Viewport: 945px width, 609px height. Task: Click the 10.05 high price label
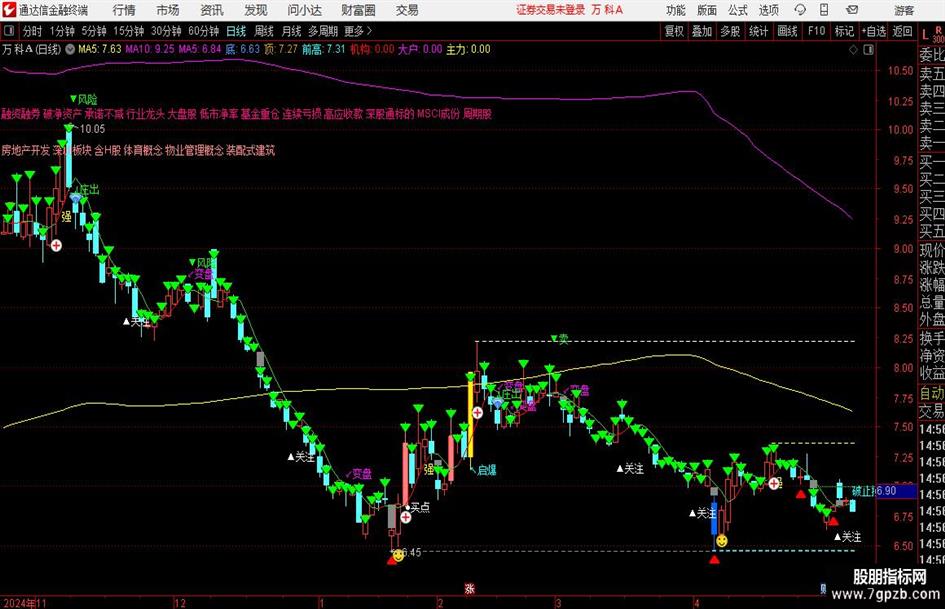(92, 129)
